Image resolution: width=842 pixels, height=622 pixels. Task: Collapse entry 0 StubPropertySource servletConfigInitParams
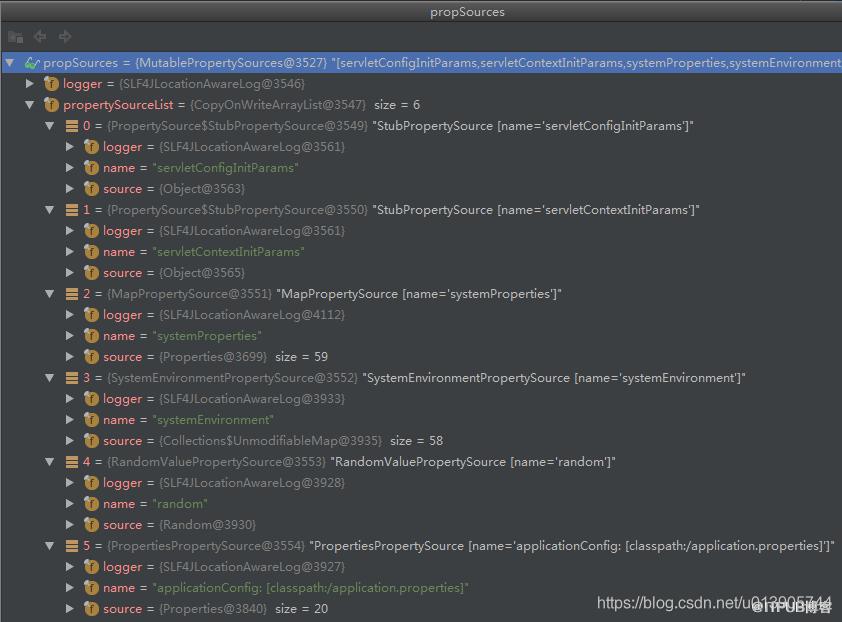[49, 126]
